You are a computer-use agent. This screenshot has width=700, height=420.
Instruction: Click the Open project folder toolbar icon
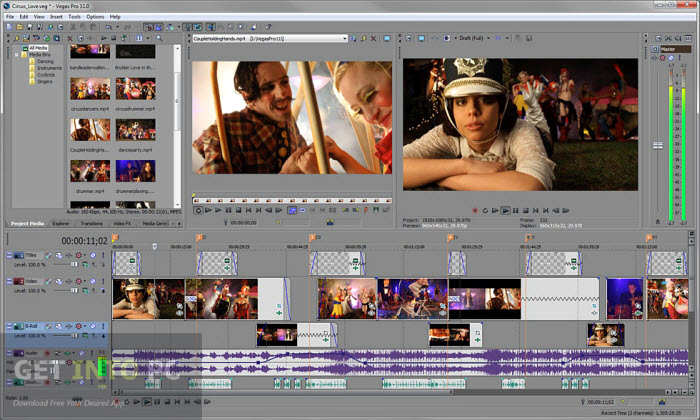tap(21, 29)
